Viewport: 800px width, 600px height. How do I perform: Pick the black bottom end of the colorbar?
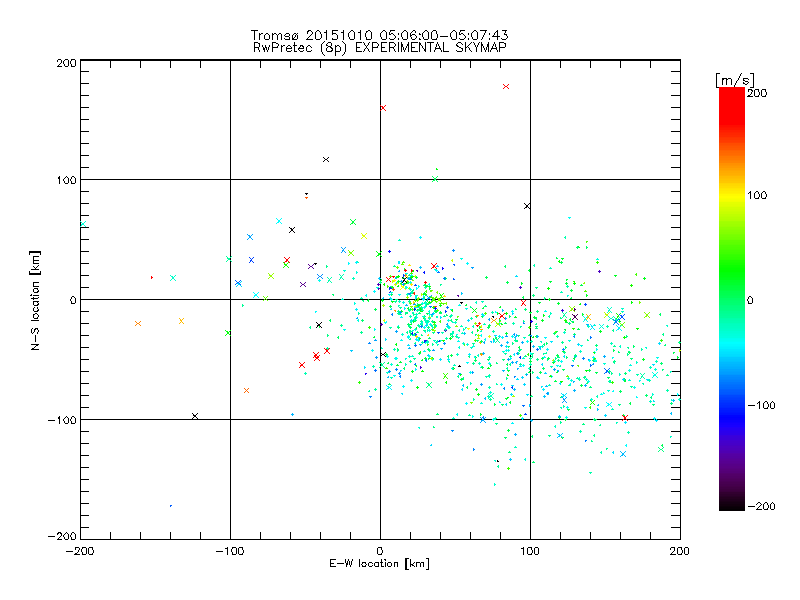732,505
